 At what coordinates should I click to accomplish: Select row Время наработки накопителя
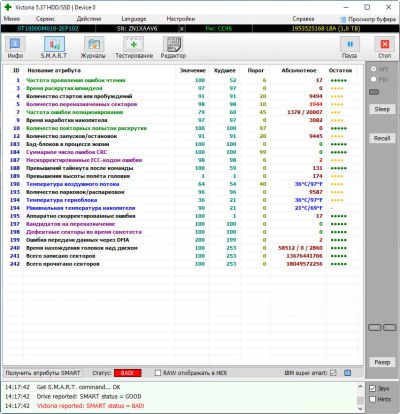point(183,120)
